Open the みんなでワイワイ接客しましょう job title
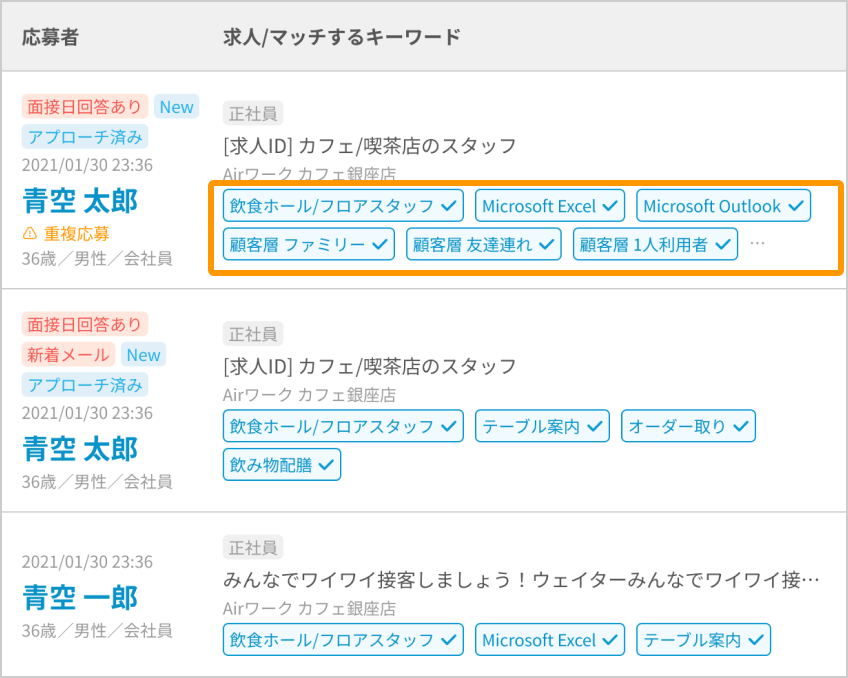 [x=521, y=580]
